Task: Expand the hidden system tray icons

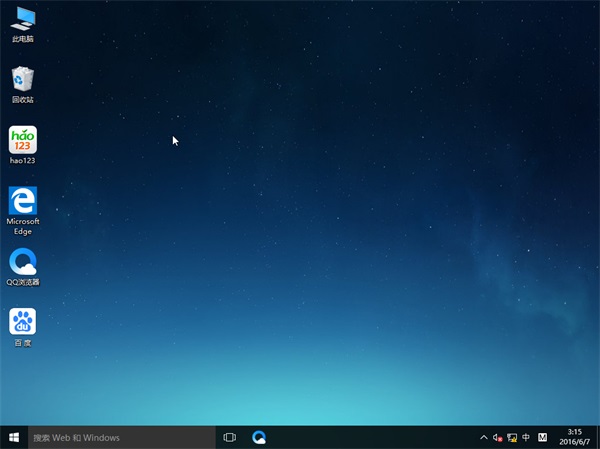Action: coord(484,437)
